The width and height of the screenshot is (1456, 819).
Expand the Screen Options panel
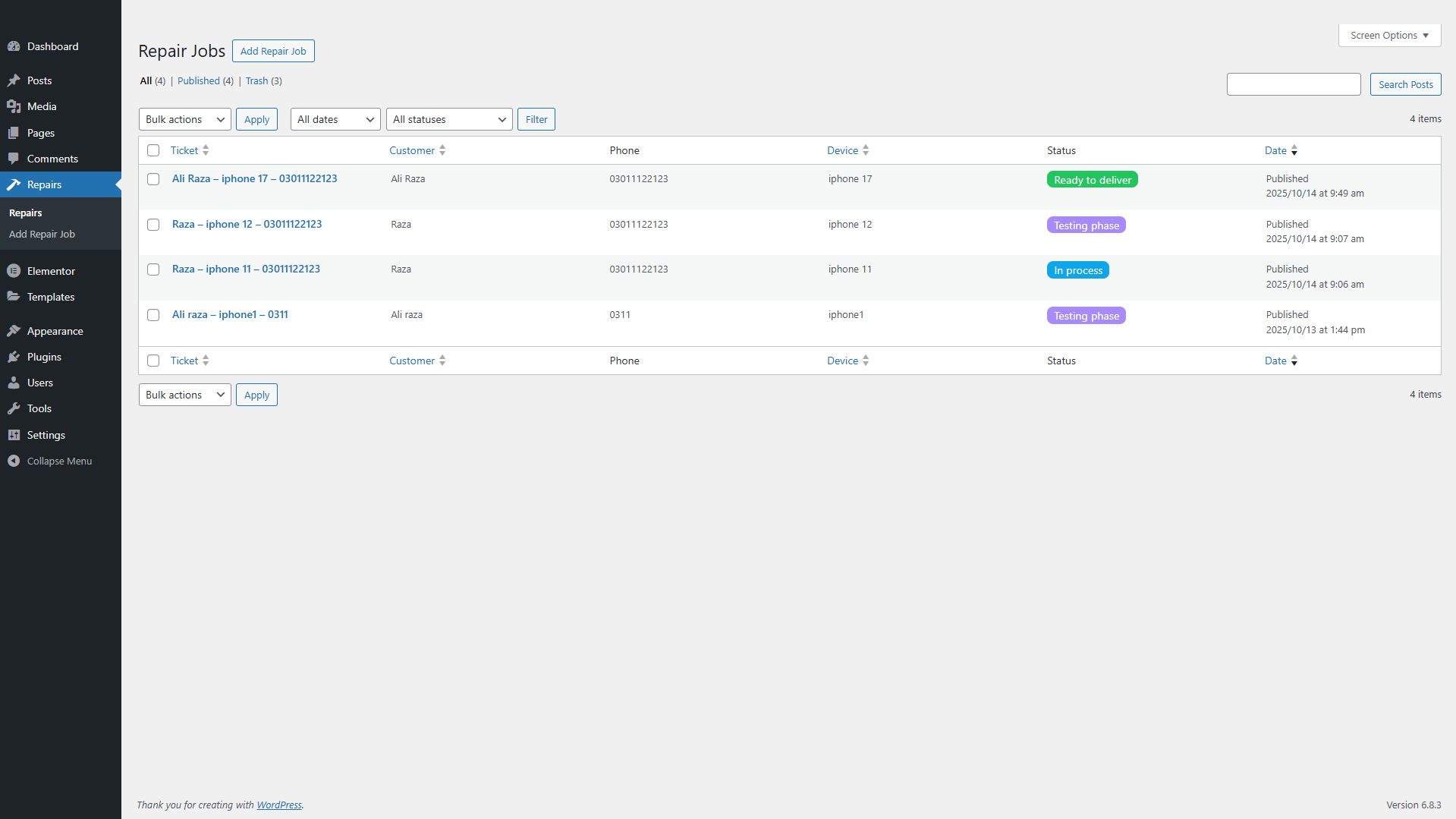1389,35
